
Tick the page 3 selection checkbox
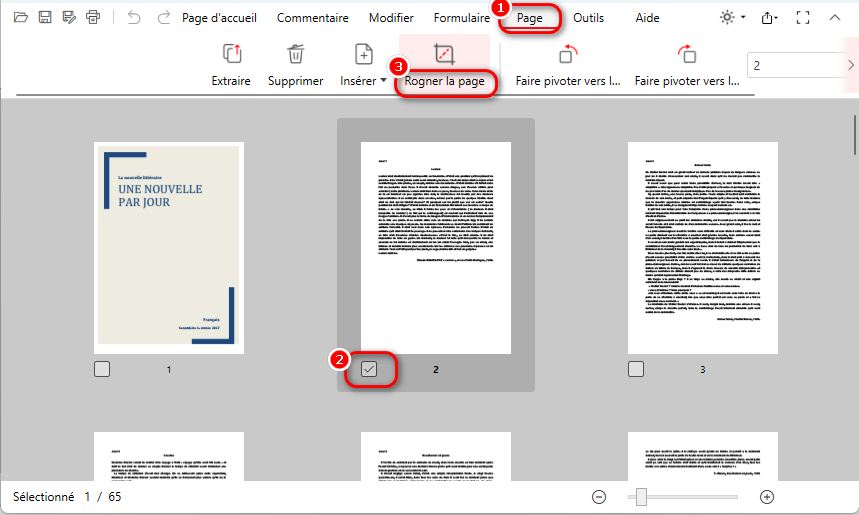coord(636,369)
